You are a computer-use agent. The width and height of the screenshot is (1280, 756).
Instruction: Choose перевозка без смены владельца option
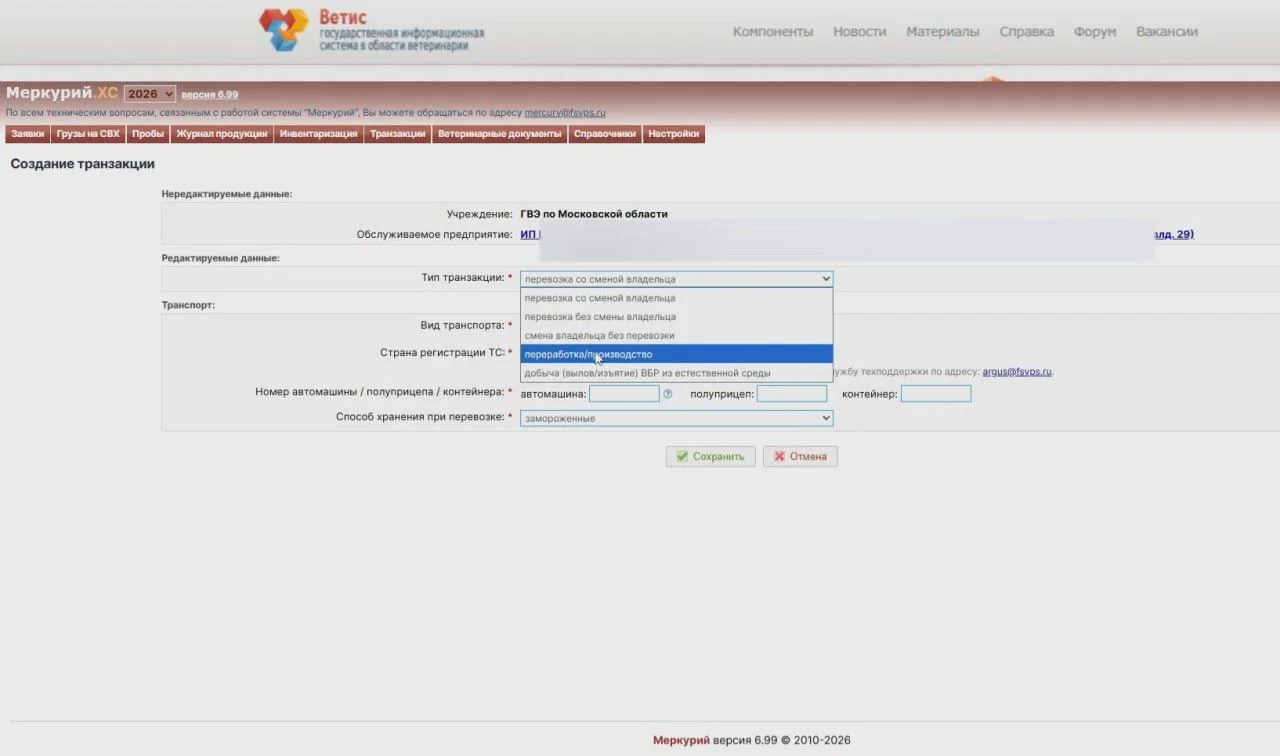click(x=677, y=317)
